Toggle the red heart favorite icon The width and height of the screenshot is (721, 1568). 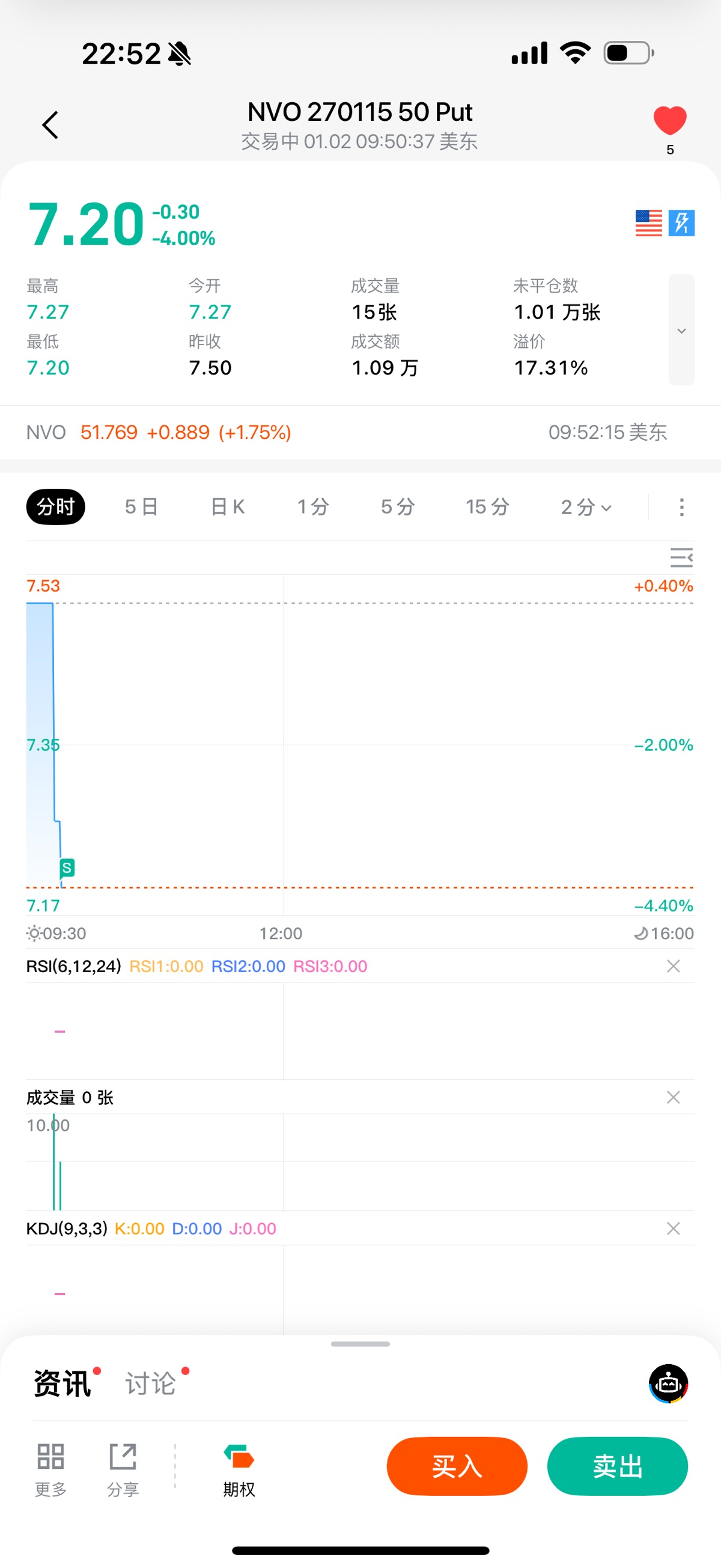coord(670,120)
